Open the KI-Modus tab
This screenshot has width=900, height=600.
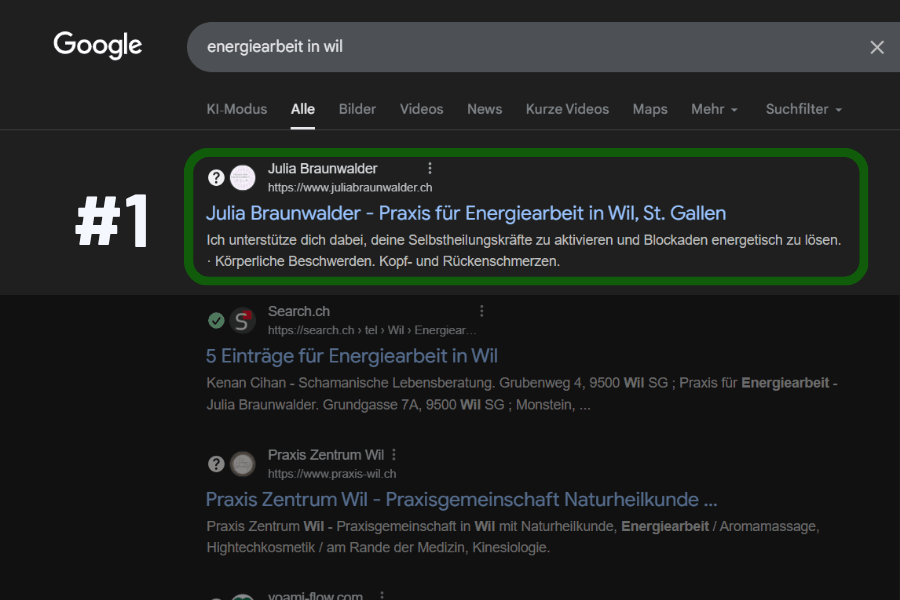[236, 109]
